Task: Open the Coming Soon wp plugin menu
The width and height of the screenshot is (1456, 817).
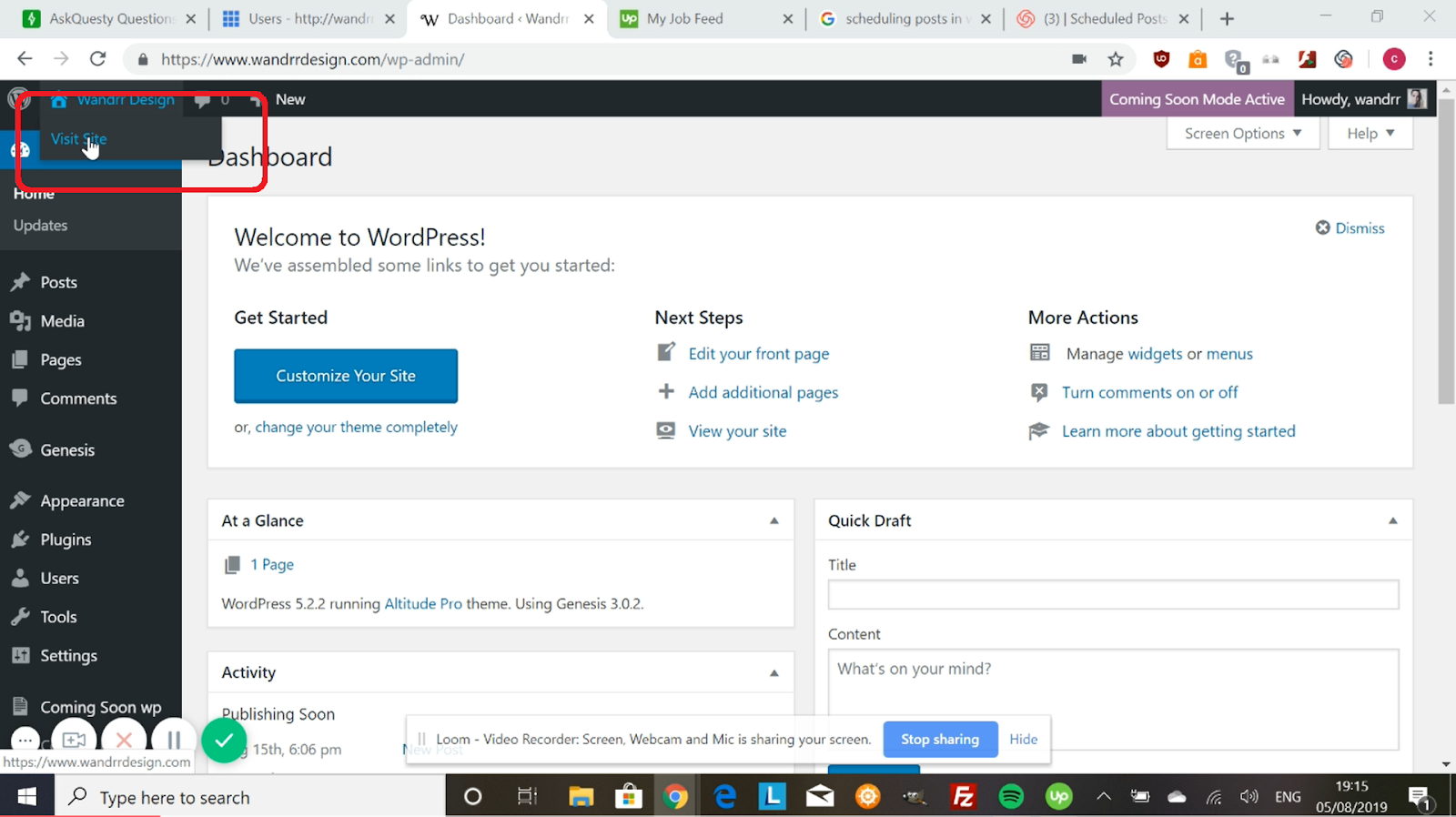Action: coord(100,707)
